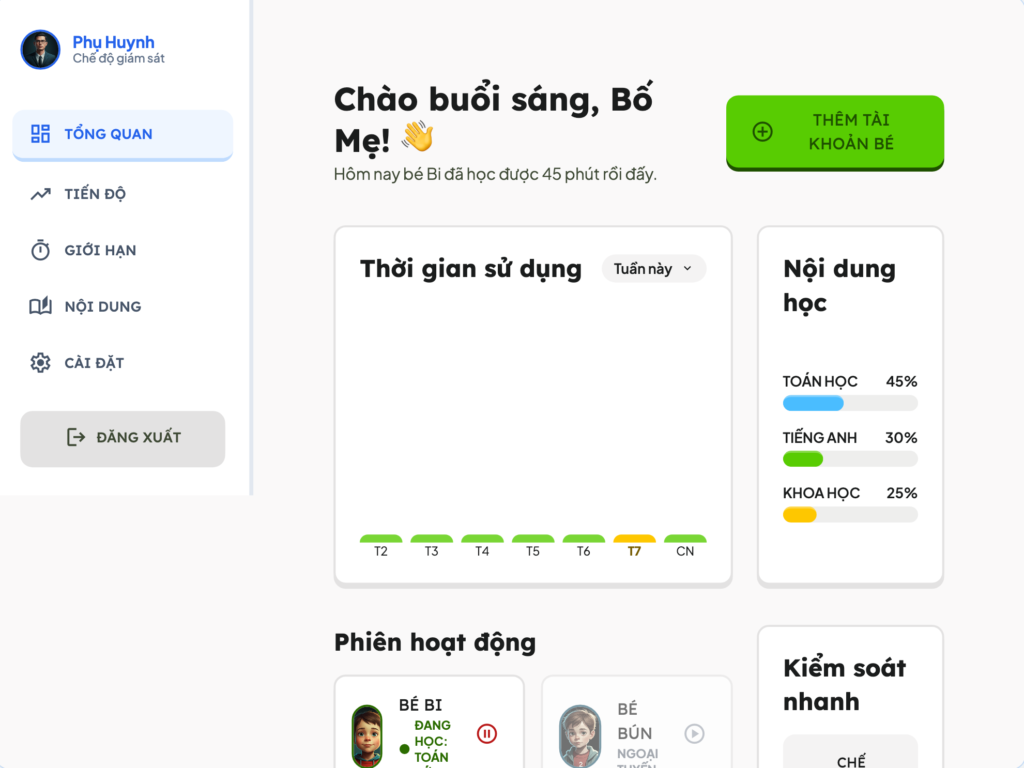Click Bé Bi's avatar thumbnail
Screen dimensions: 1024x768
coord(367,737)
